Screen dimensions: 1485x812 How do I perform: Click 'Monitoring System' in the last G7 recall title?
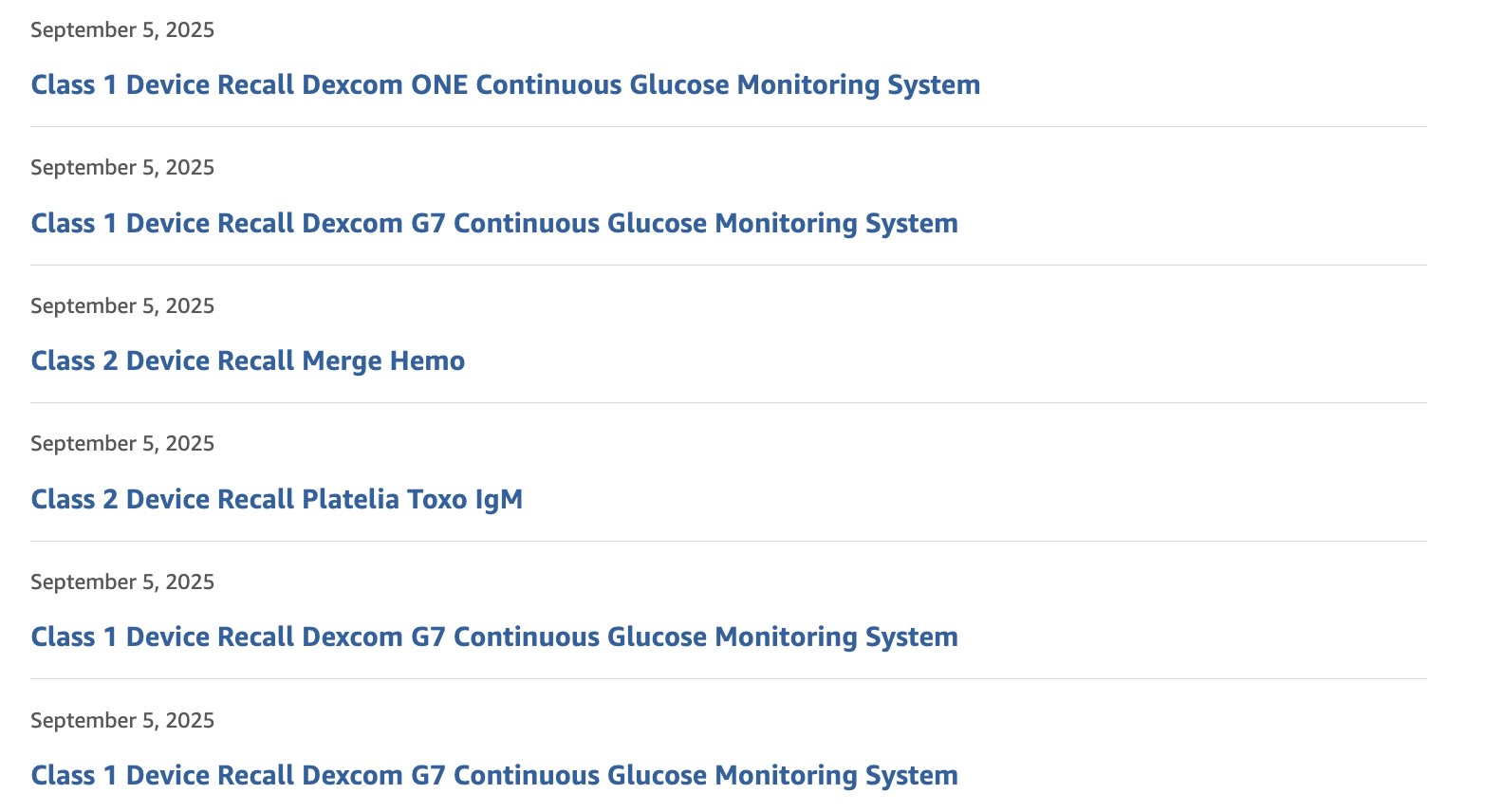836,775
